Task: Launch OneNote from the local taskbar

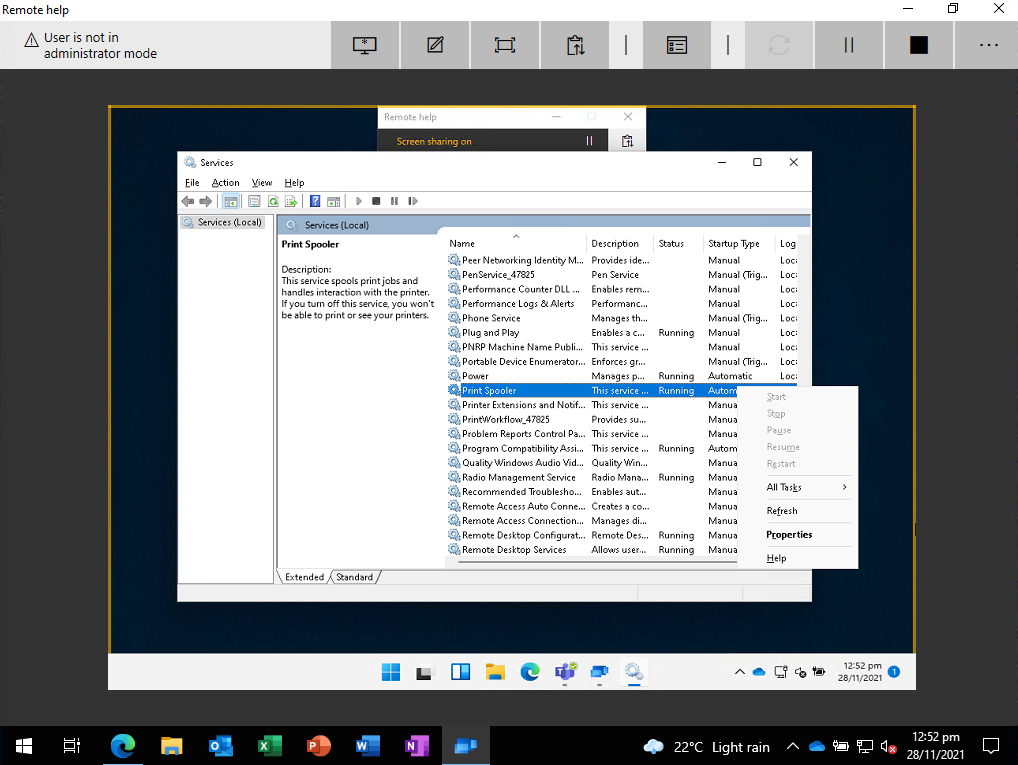Action: (x=416, y=746)
